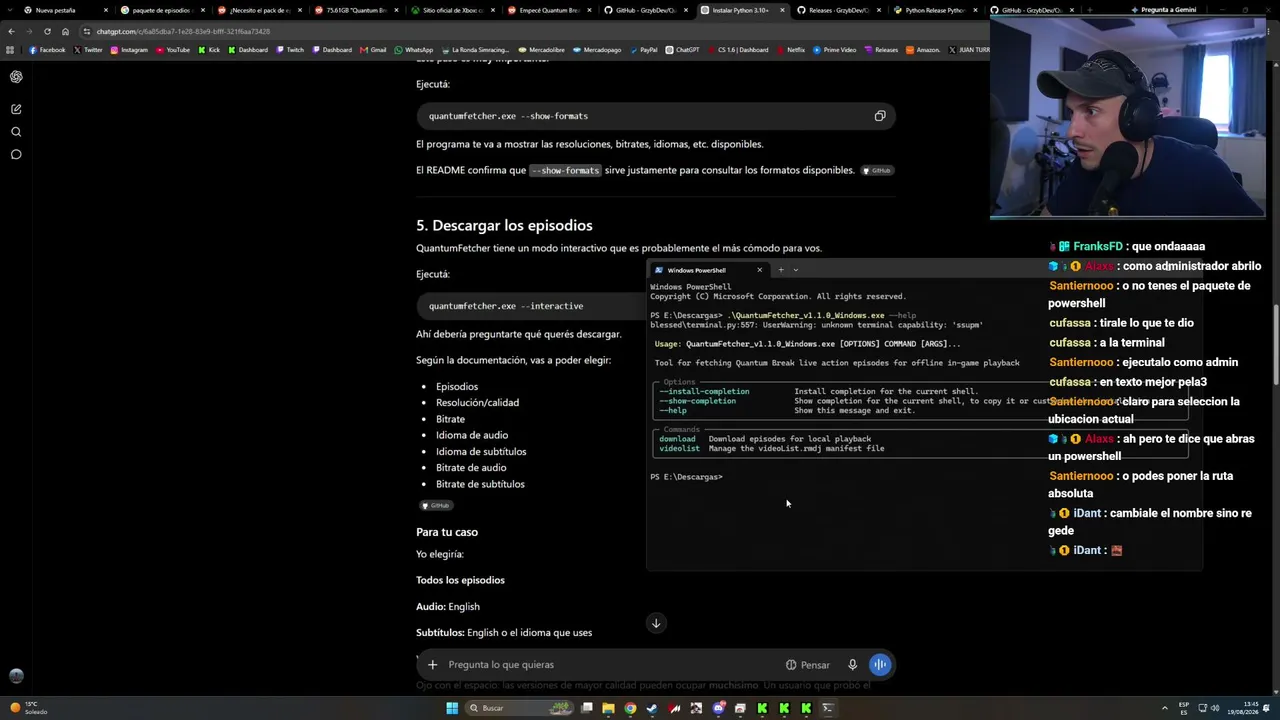The image size is (1280, 720).
Task: Open File Explorer from the taskbar
Action: pos(608,708)
